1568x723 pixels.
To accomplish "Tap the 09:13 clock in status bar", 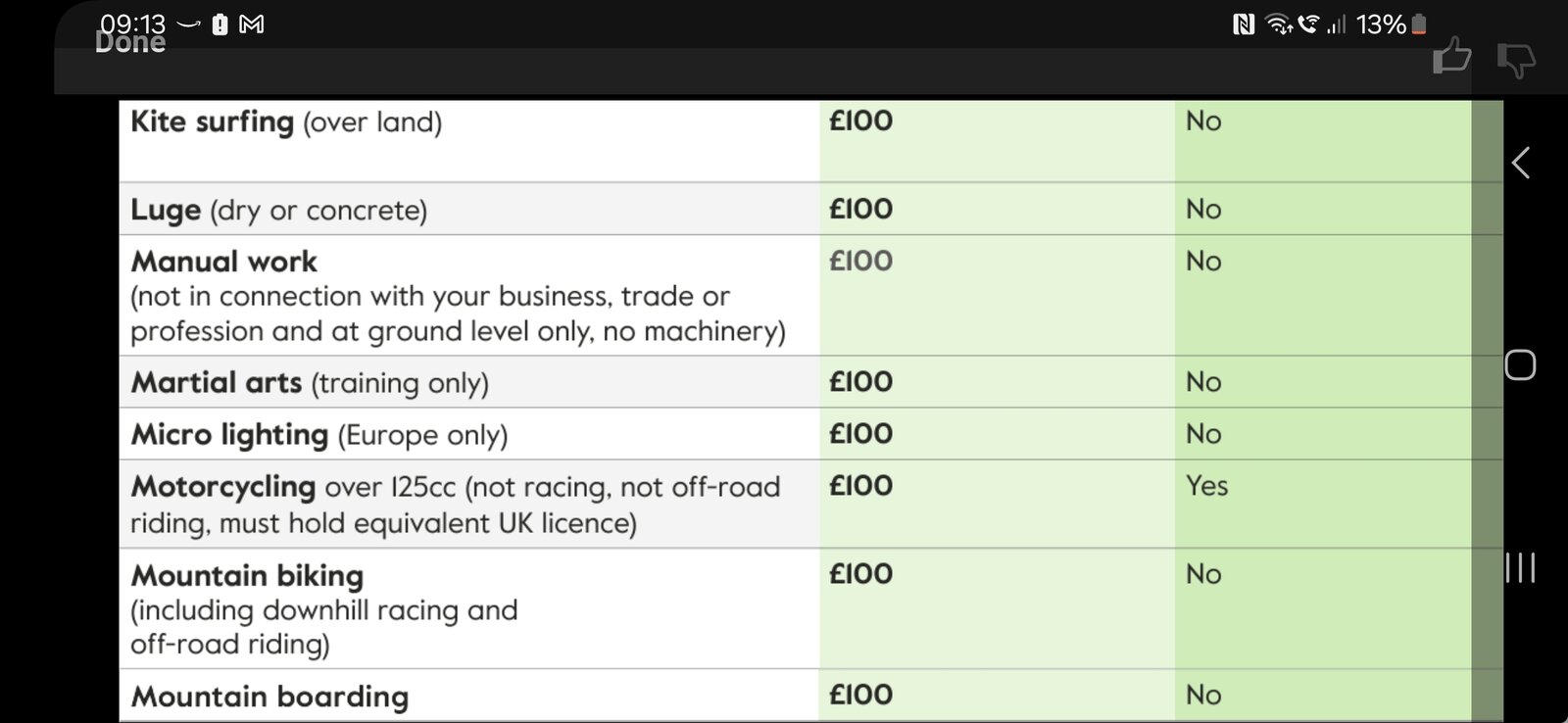I will [x=132, y=22].
